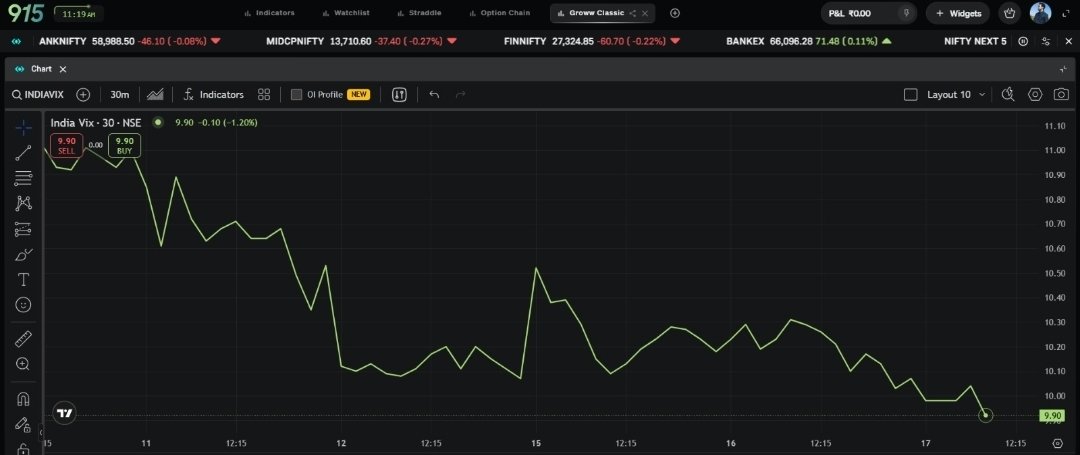
Task: Click the red SELL 9.90 button
Action: point(67,145)
